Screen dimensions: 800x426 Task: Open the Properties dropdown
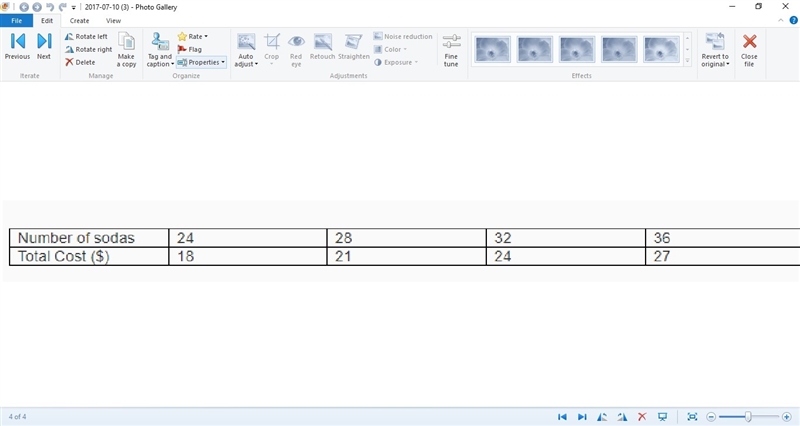pos(201,62)
